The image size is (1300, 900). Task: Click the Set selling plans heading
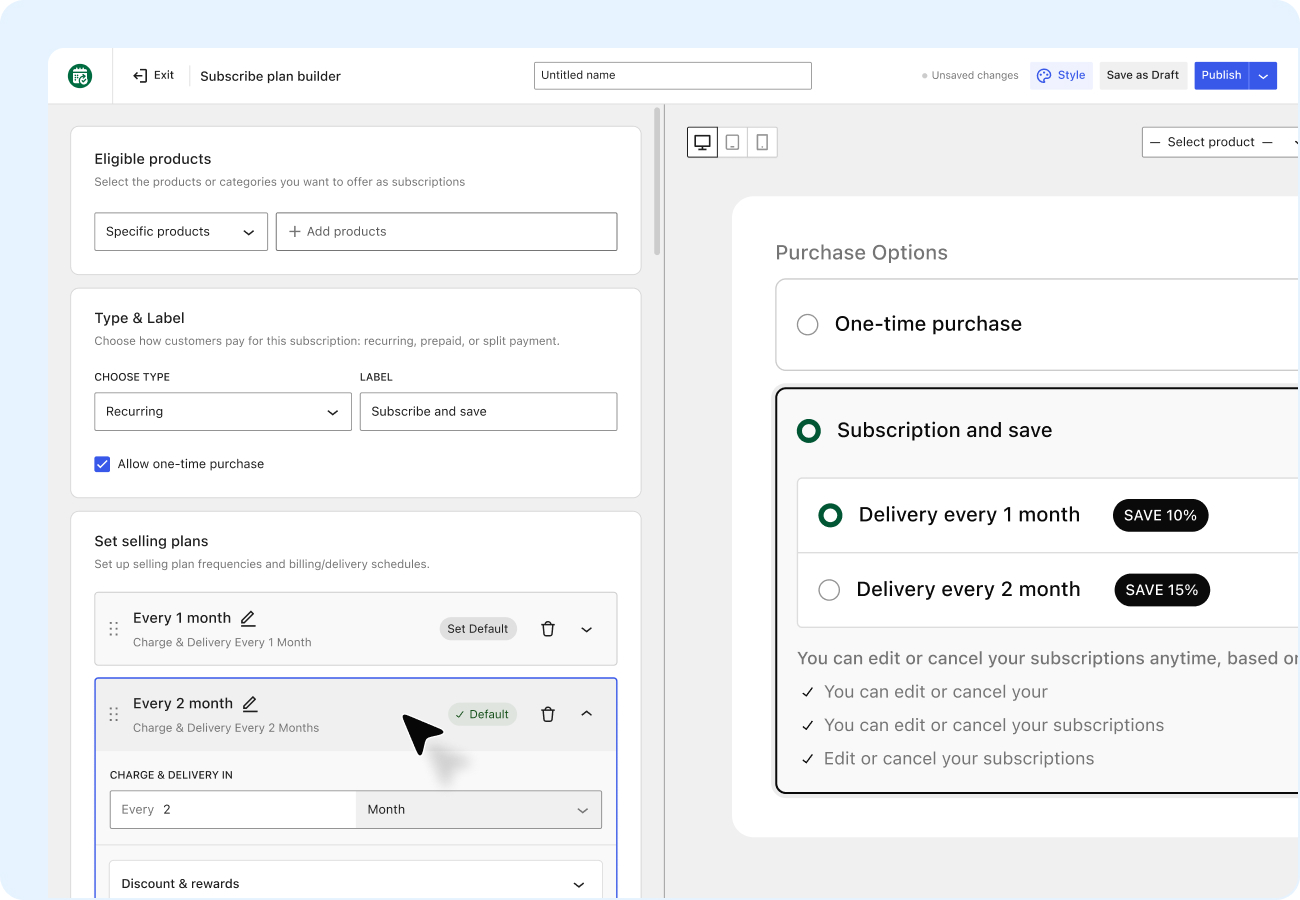coord(151,542)
